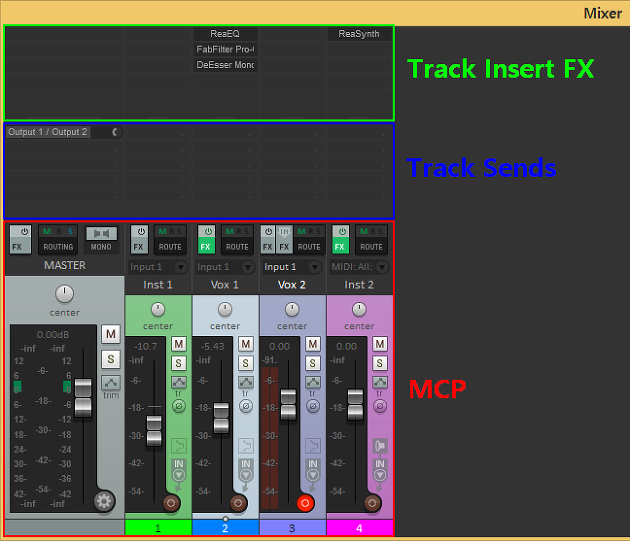The image size is (630, 541).
Task: Open Master track settings gear icon
Action: click(104, 501)
